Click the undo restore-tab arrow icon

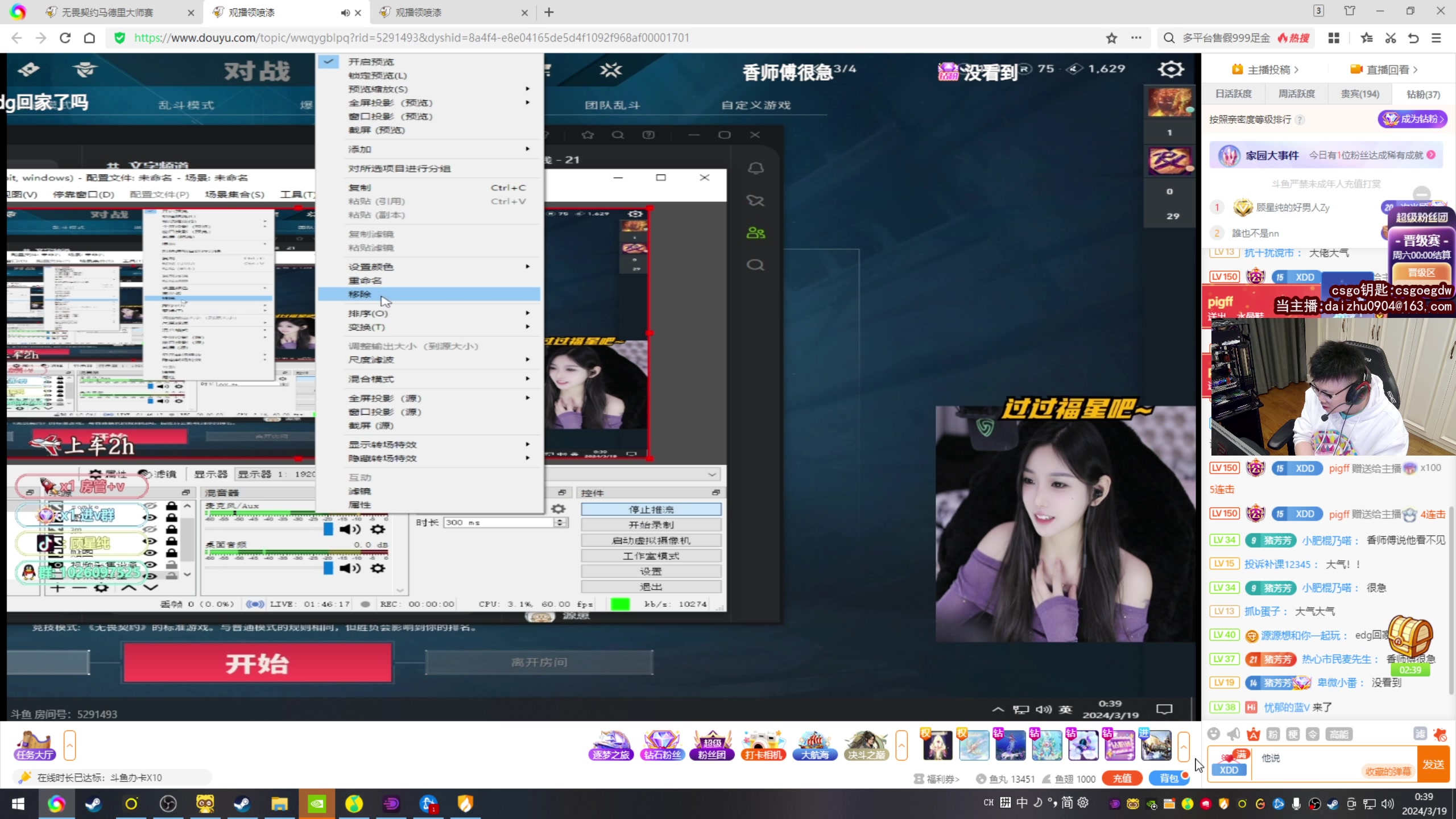coord(1413,38)
